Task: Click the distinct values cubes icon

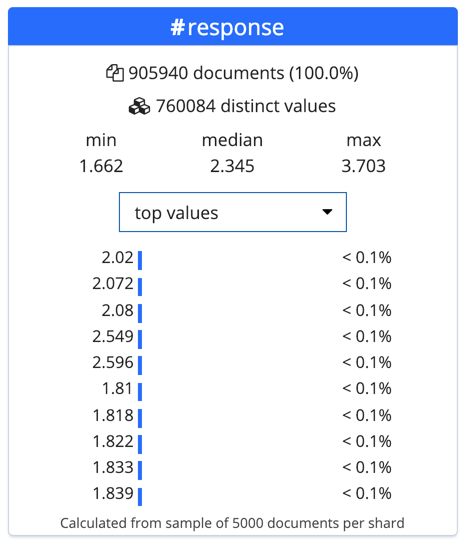Action: tap(140, 106)
